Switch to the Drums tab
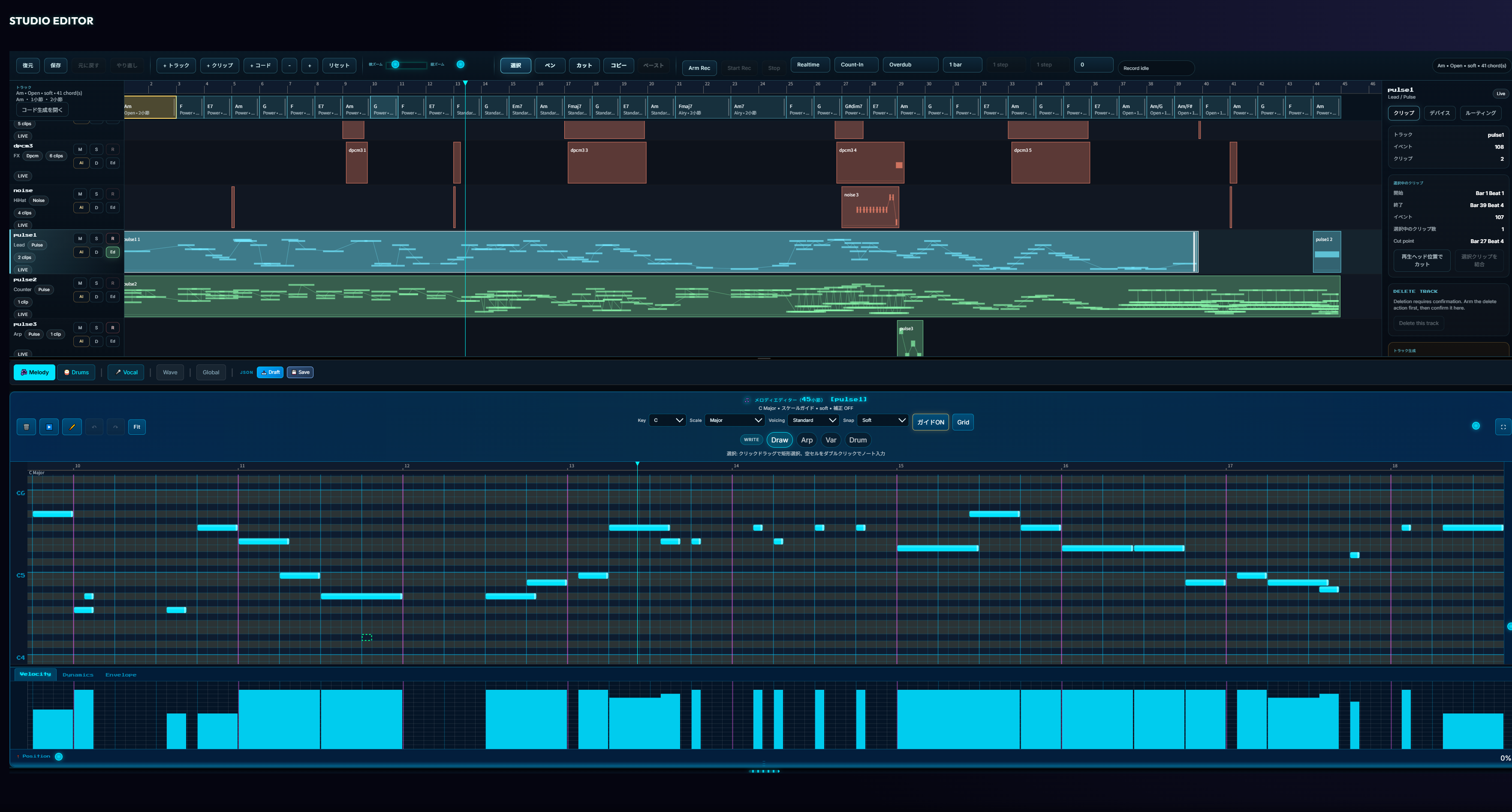The width and height of the screenshot is (1512, 812). [76, 372]
